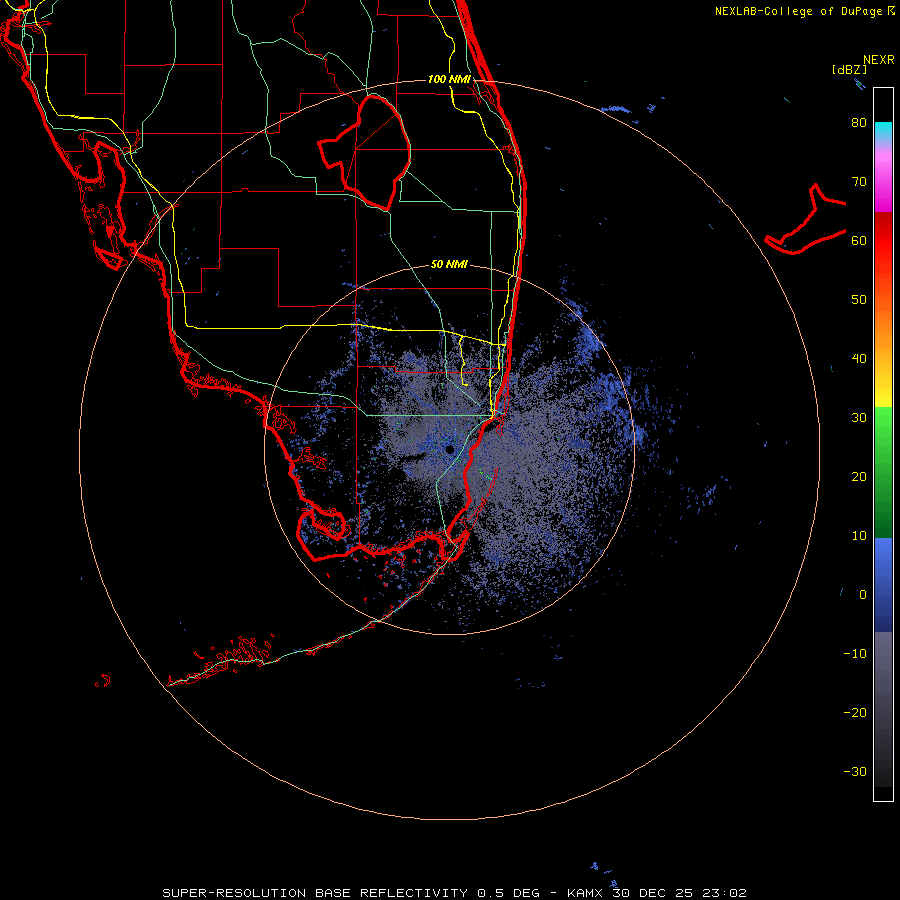The image size is (900, 900).
Task: Click the 20 dBZ scale value
Action: pyautogui.click(x=859, y=477)
